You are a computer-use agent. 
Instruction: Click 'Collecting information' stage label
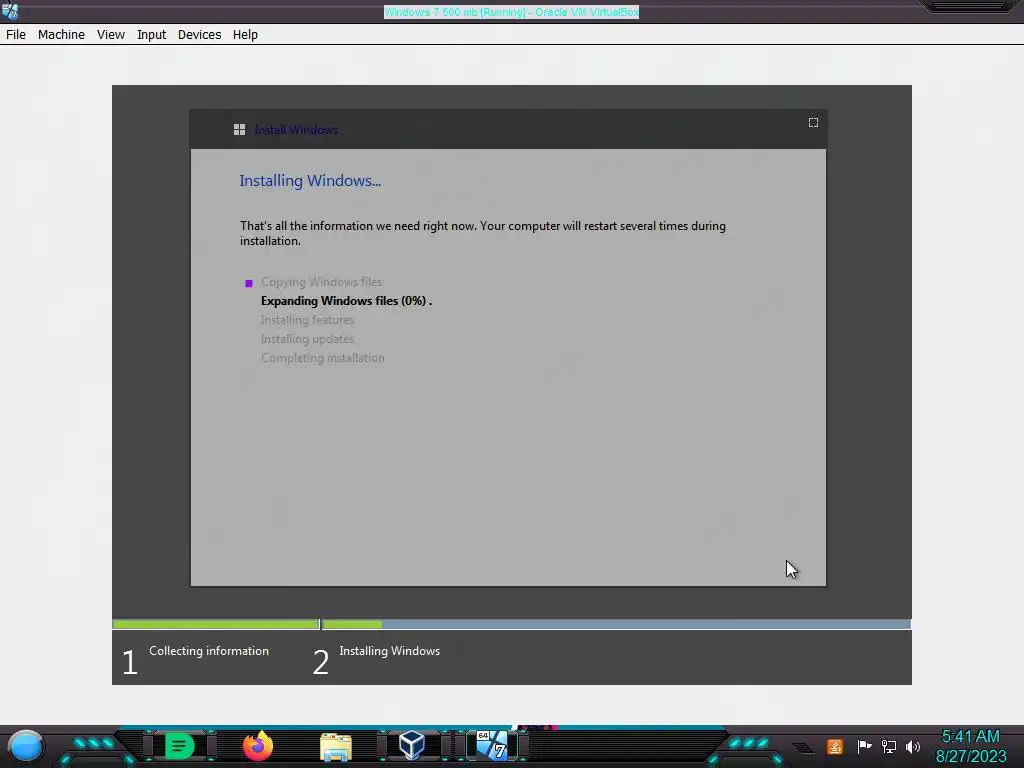(209, 651)
